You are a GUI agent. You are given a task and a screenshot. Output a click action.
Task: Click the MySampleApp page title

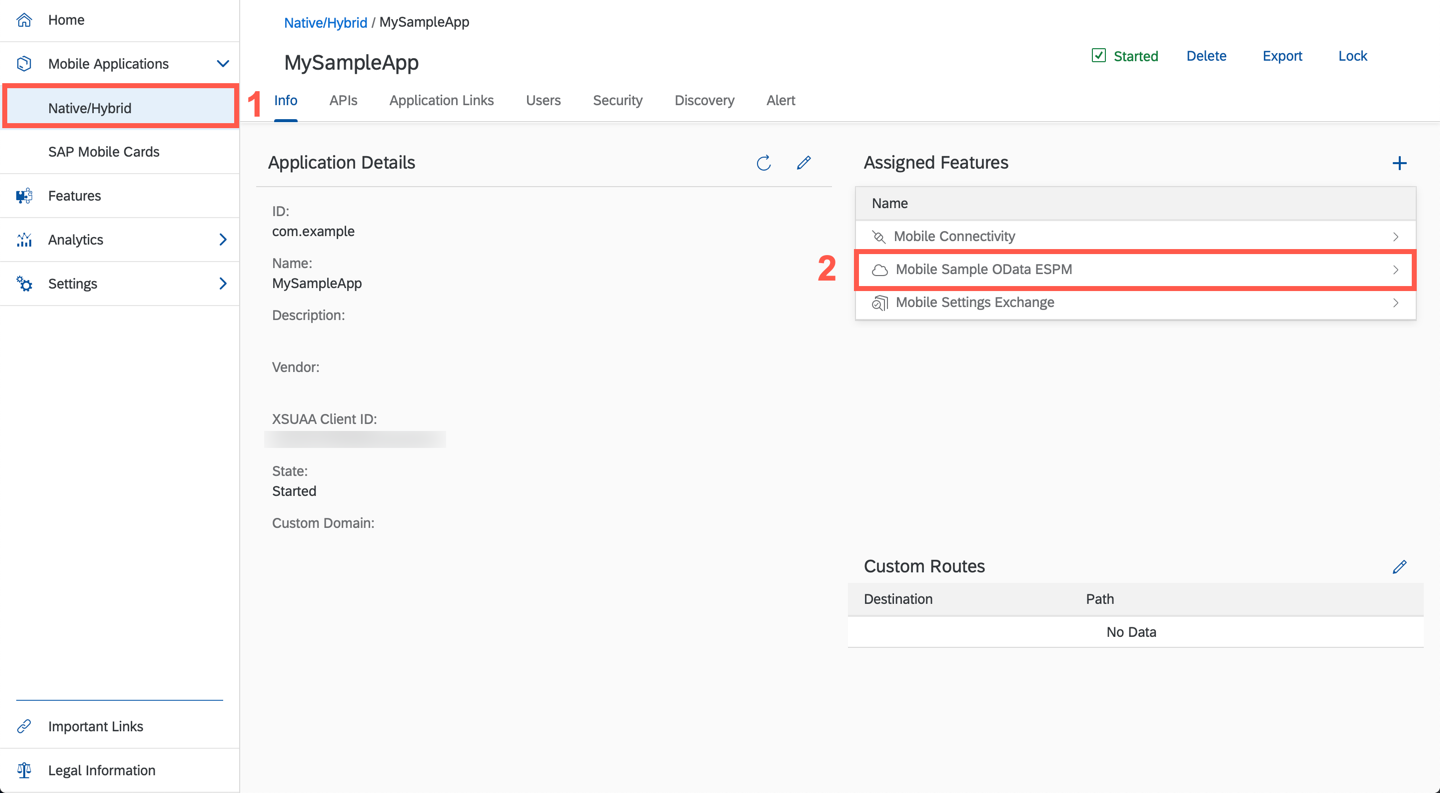(x=352, y=63)
